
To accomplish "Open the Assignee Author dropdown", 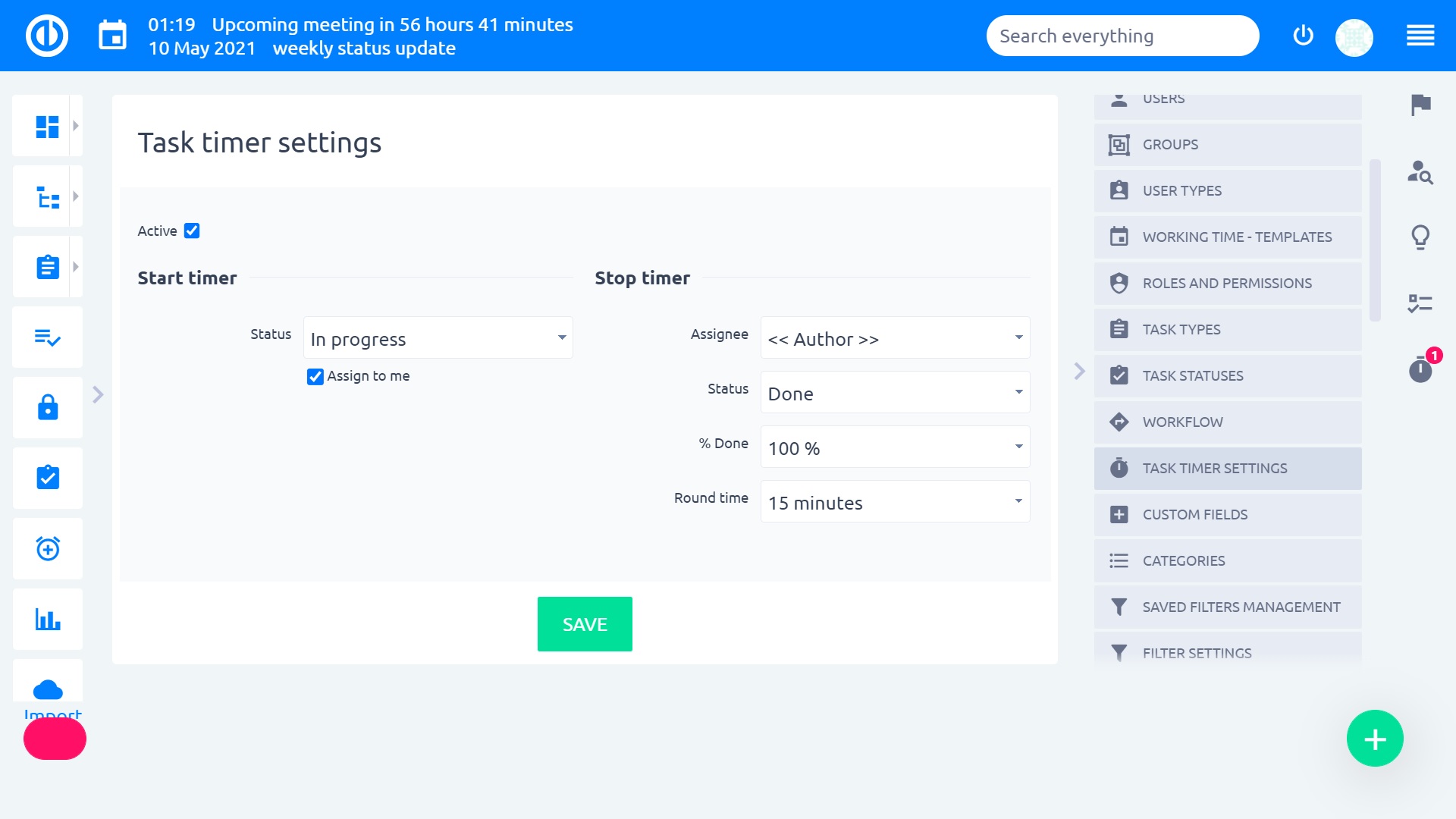I will point(895,338).
